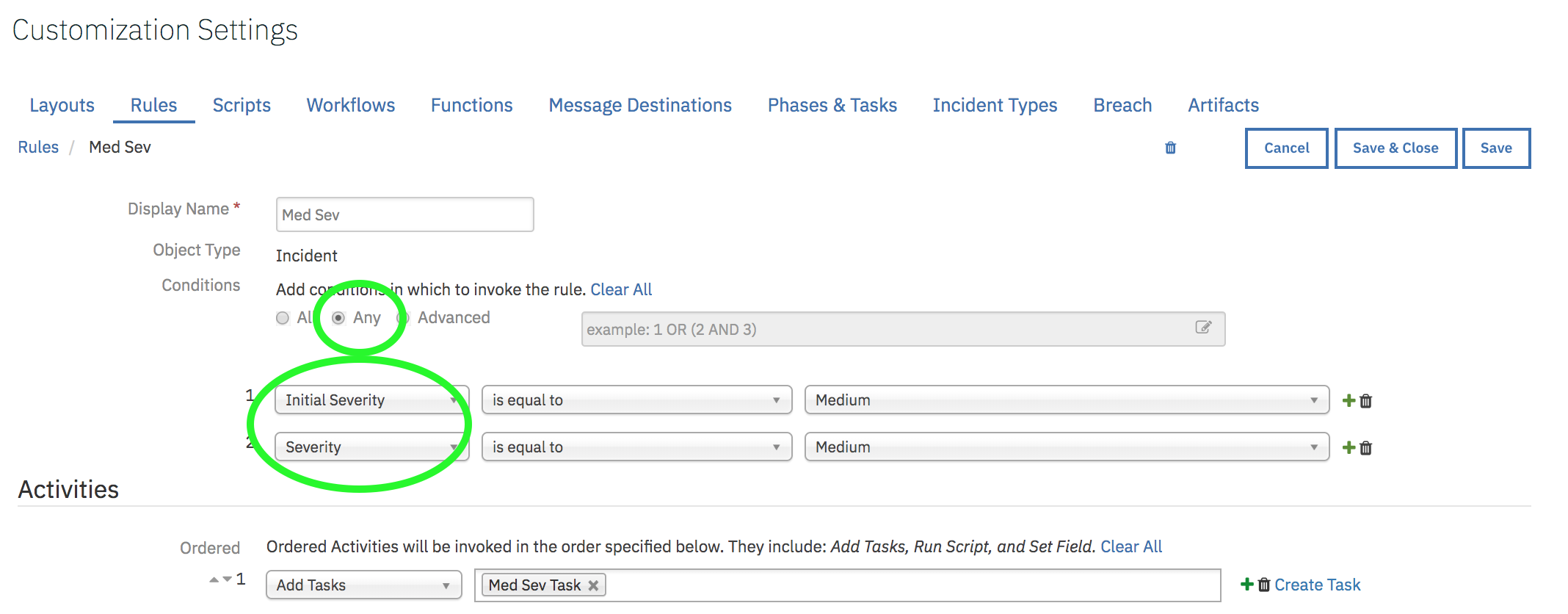Focus the Display Name input field
Screen dimensions: 1568x614
(x=404, y=214)
